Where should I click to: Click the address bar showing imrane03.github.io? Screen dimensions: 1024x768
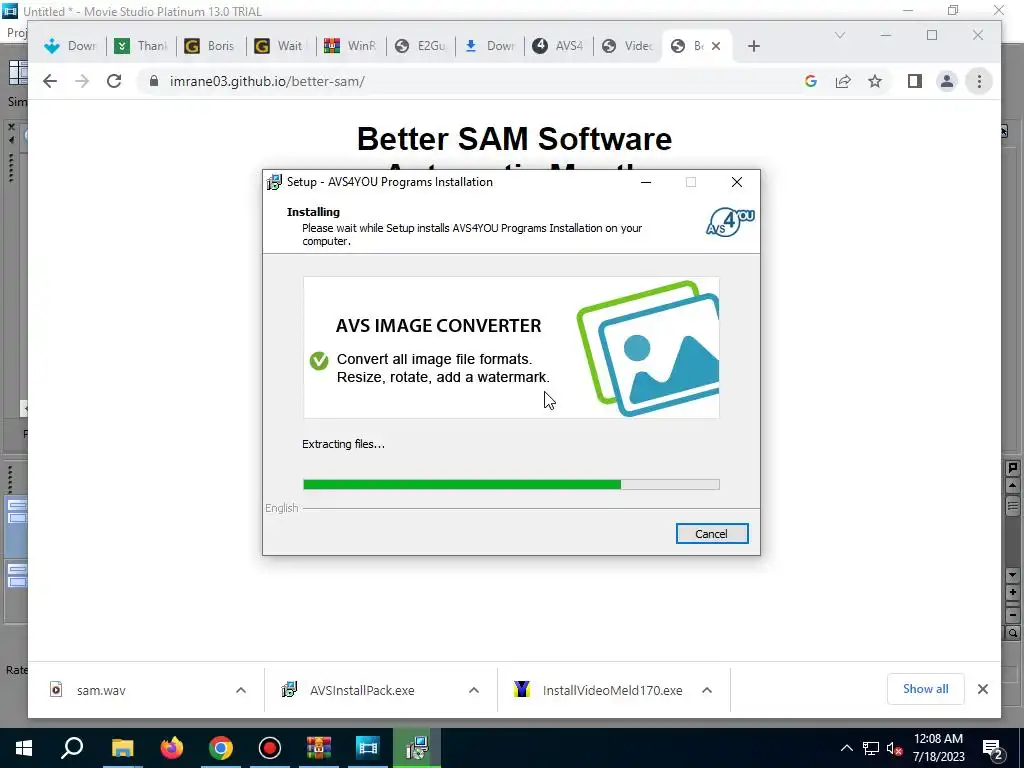(470, 81)
